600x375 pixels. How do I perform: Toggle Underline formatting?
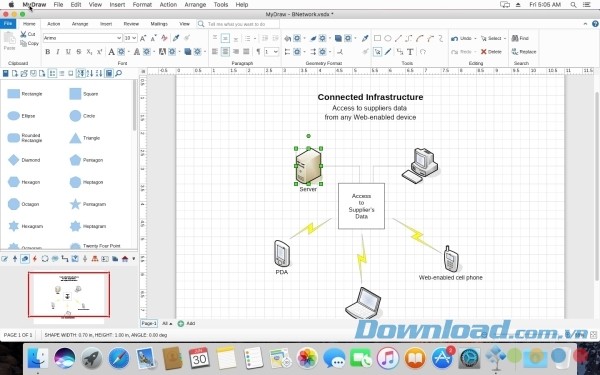pos(68,51)
